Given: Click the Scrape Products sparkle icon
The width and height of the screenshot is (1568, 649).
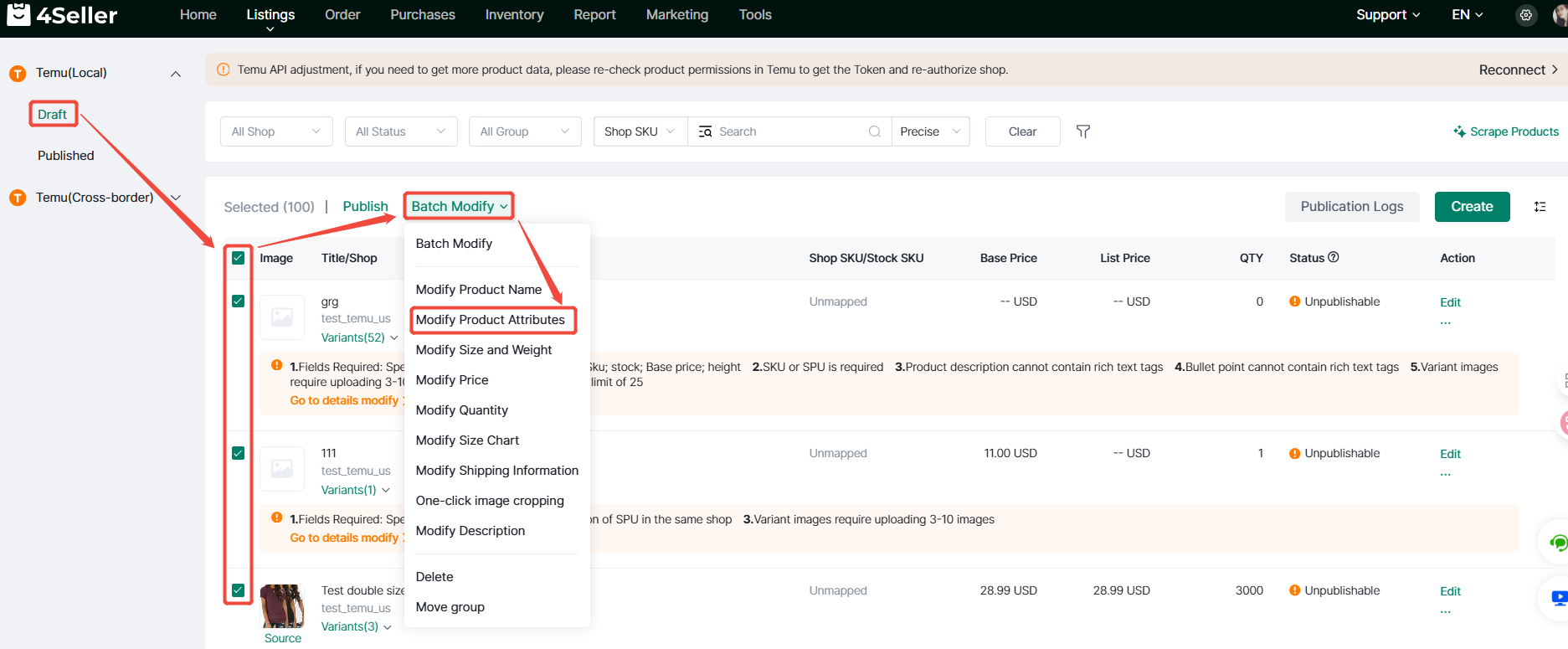Looking at the screenshot, I should [1459, 131].
